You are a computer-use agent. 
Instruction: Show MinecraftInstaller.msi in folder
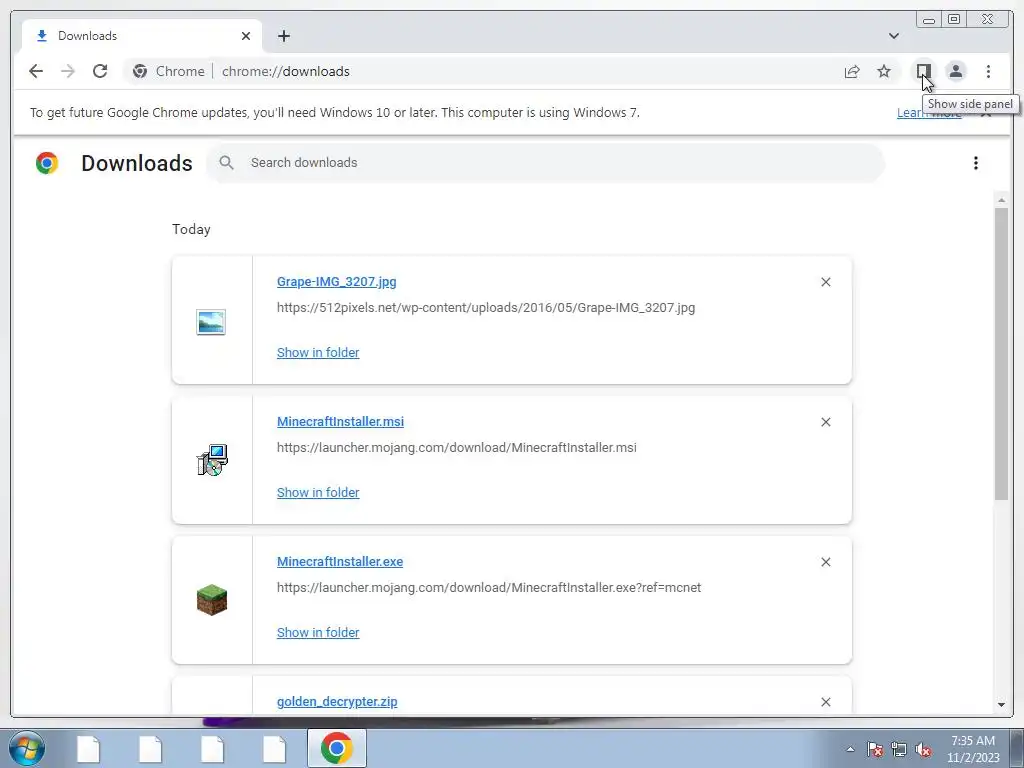[318, 492]
